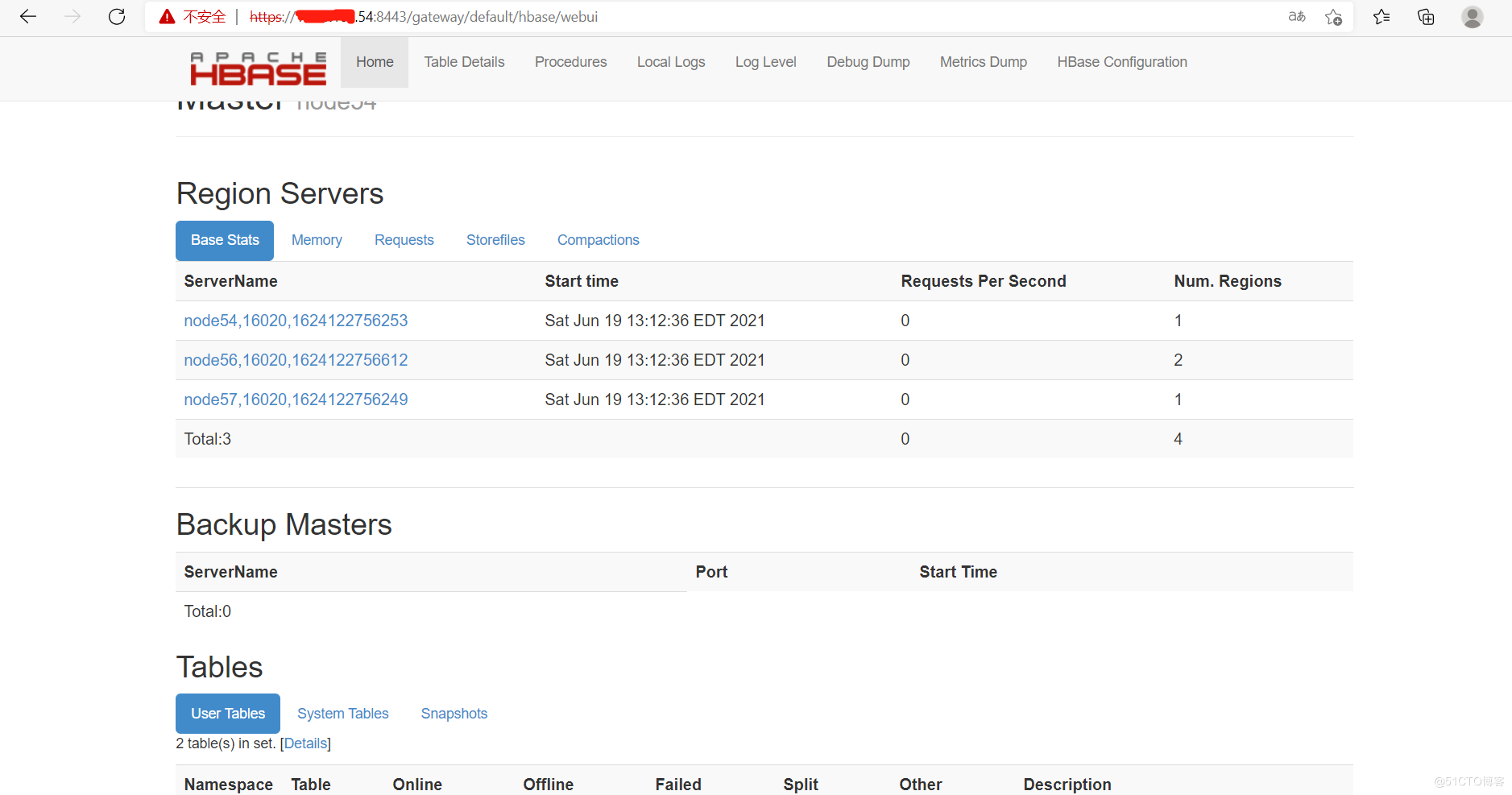The image size is (1512, 795).
Task: Click the Port column header
Action: tap(711, 572)
